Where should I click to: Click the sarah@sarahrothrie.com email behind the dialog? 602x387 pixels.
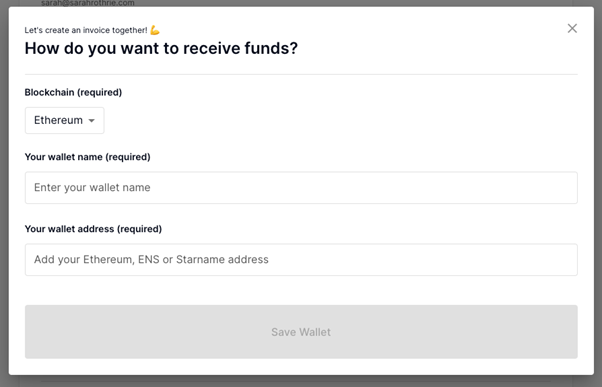tap(88, 3)
